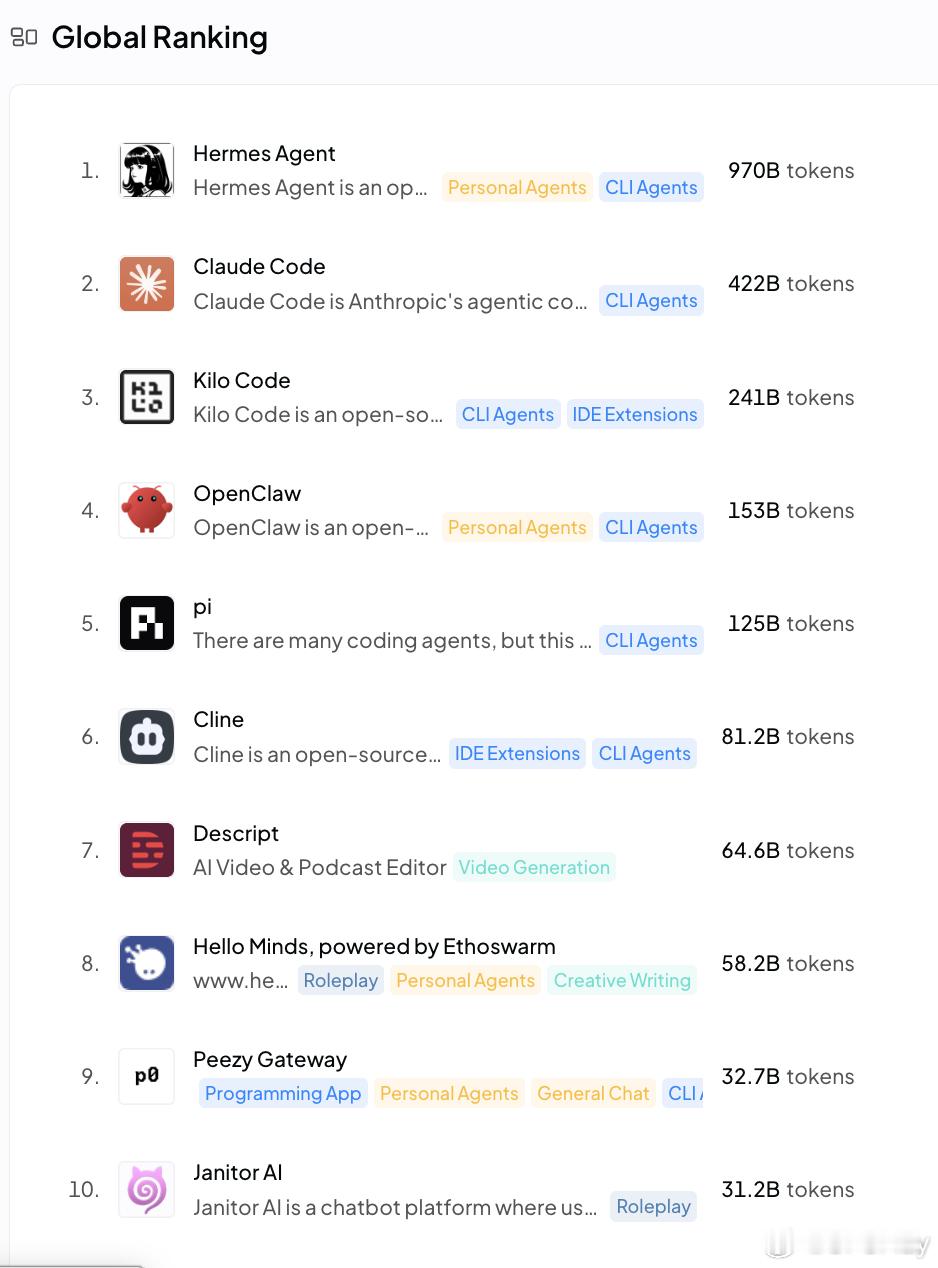Click the red OpenClaw mascot icon
Image resolution: width=938 pixels, height=1268 pixels.
coord(147,510)
